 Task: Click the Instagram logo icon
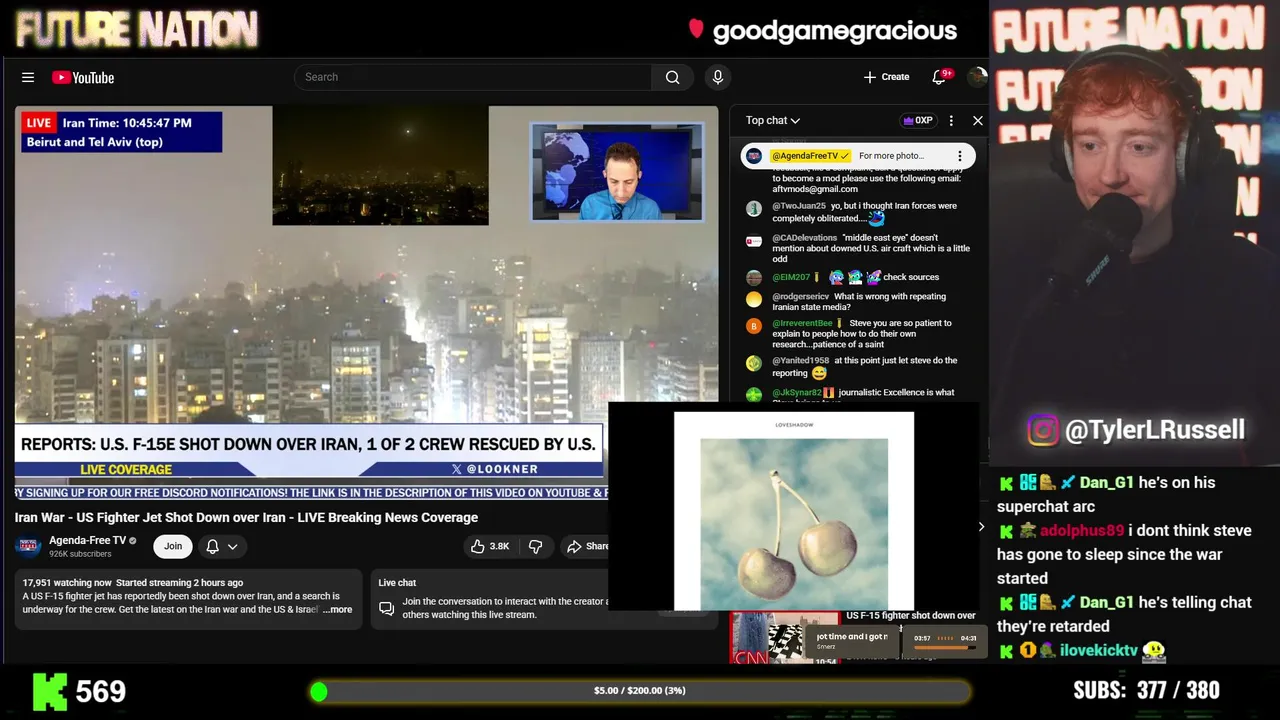(x=1043, y=430)
